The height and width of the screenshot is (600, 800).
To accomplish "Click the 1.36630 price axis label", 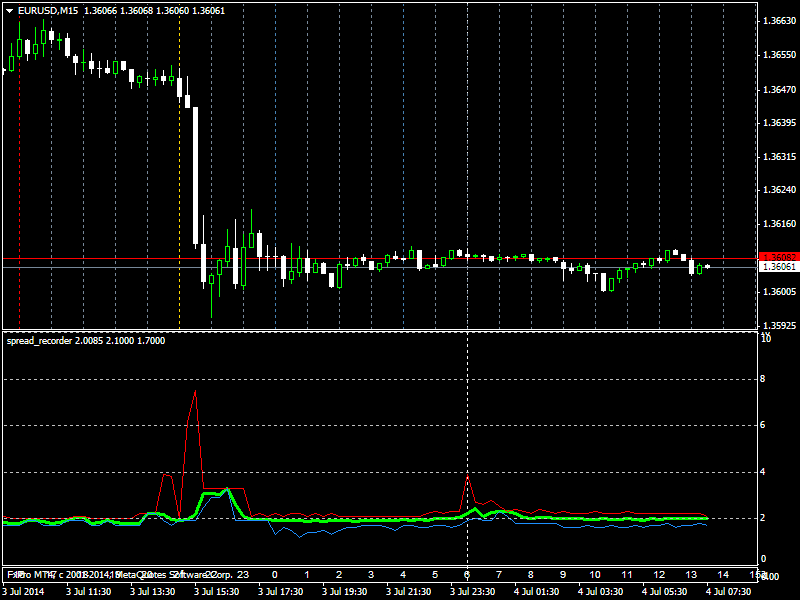I will [x=778, y=21].
